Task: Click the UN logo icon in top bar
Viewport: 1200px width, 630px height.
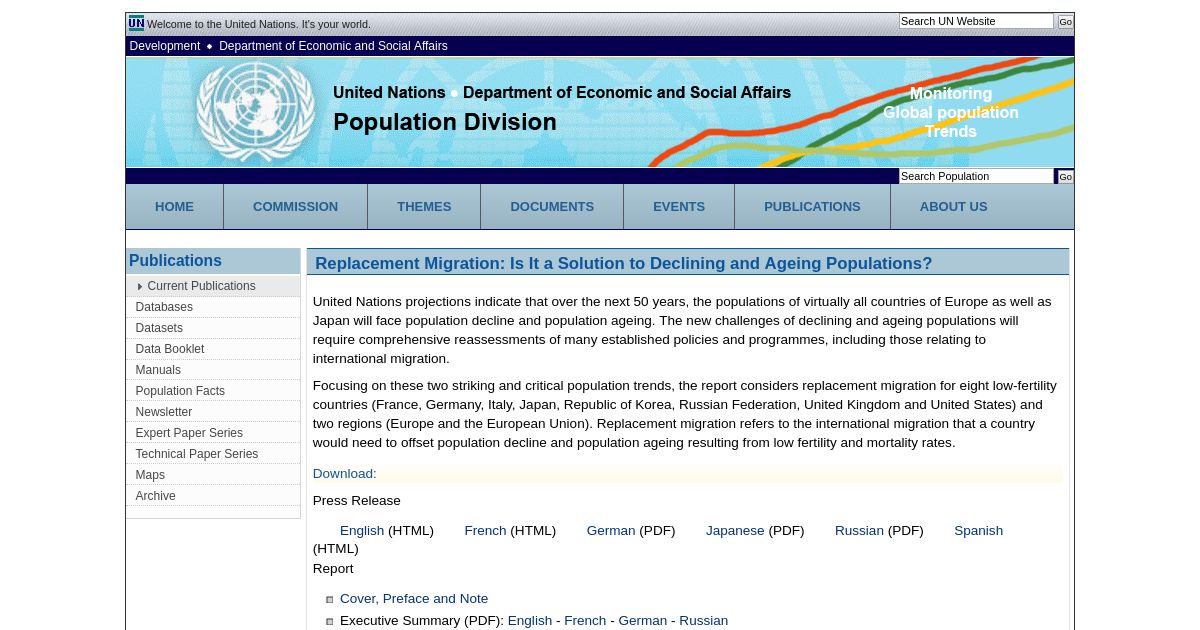Action: tap(136, 23)
